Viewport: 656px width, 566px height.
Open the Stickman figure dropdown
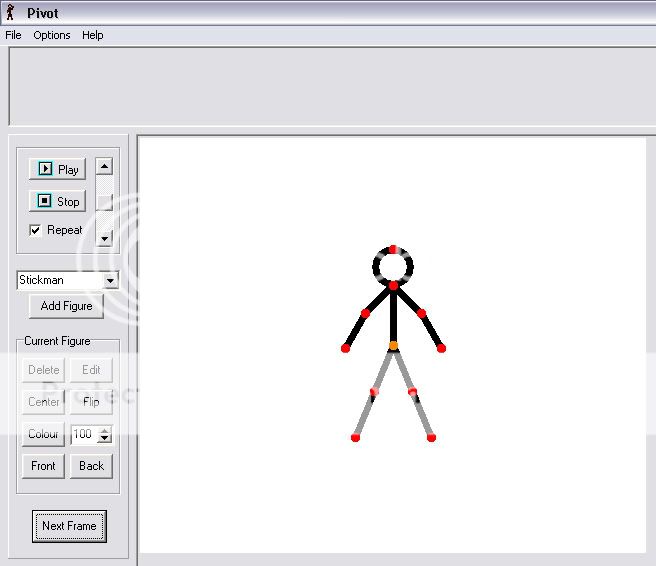click(x=110, y=281)
